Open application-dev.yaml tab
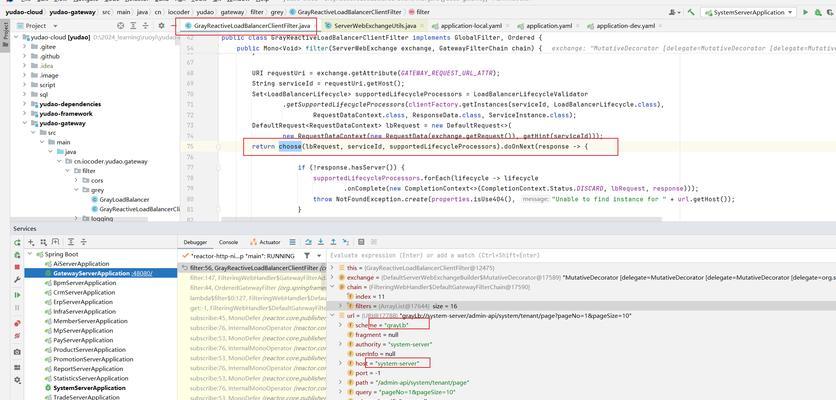The width and height of the screenshot is (836, 400). [625, 26]
